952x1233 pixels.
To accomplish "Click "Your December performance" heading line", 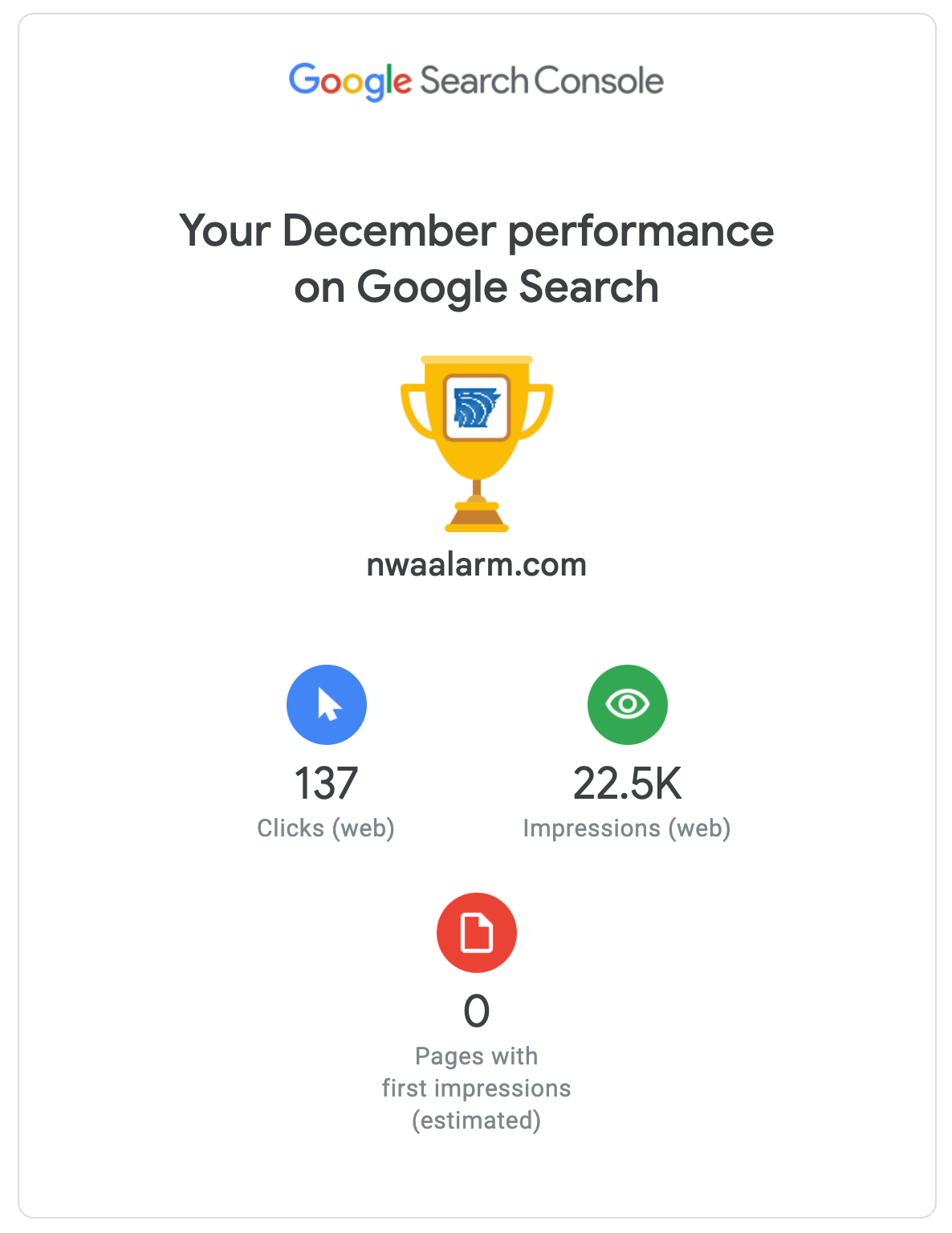I will (x=476, y=231).
